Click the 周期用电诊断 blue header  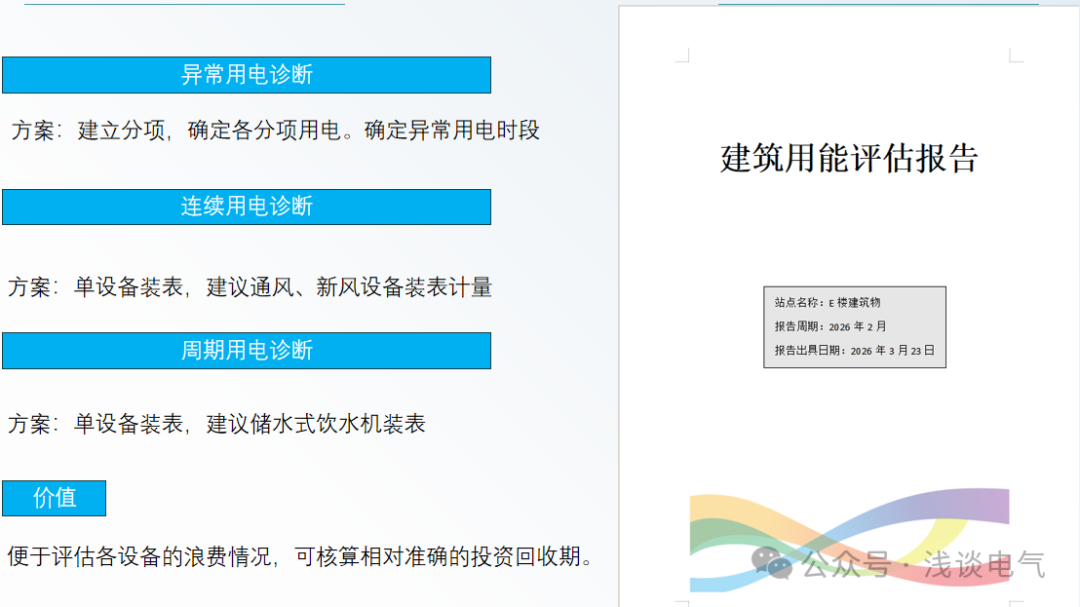click(x=247, y=351)
